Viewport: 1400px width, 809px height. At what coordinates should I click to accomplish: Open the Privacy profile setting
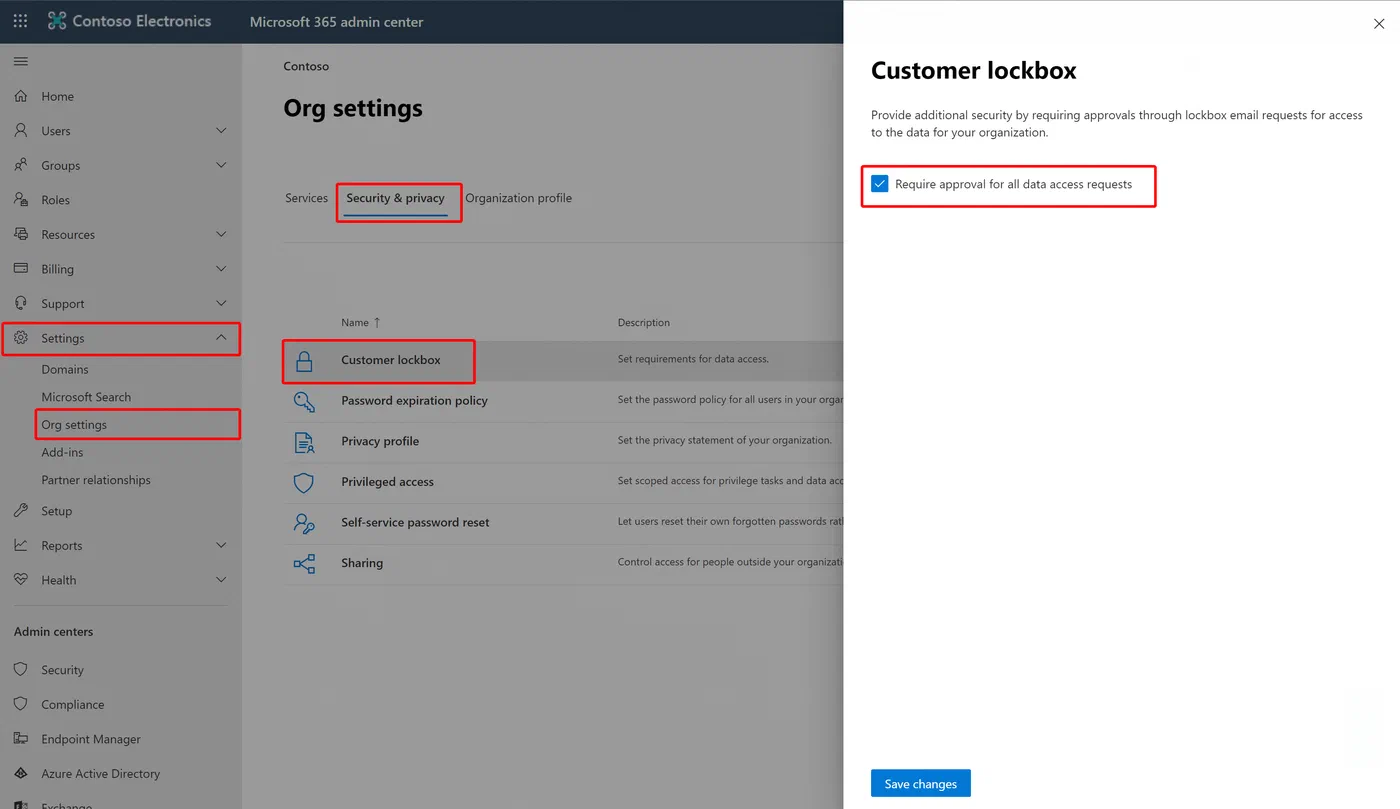point(380,442)
